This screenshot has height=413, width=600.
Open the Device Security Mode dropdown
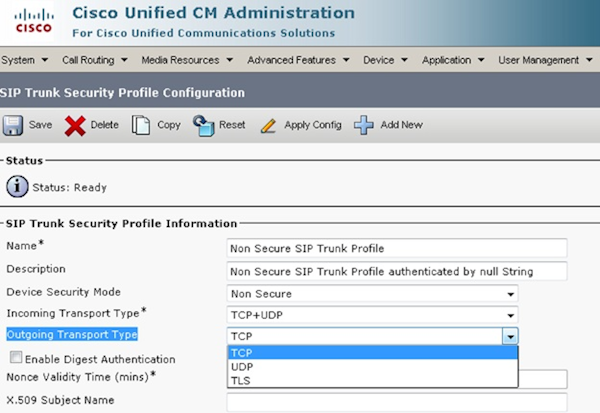511,294
